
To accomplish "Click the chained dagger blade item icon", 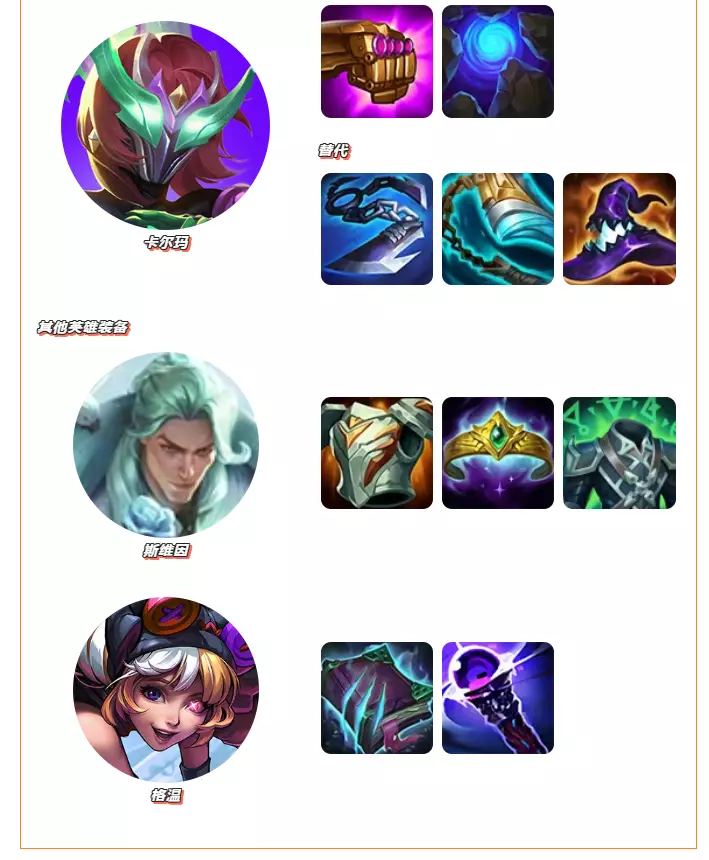I will coord(377,229).
